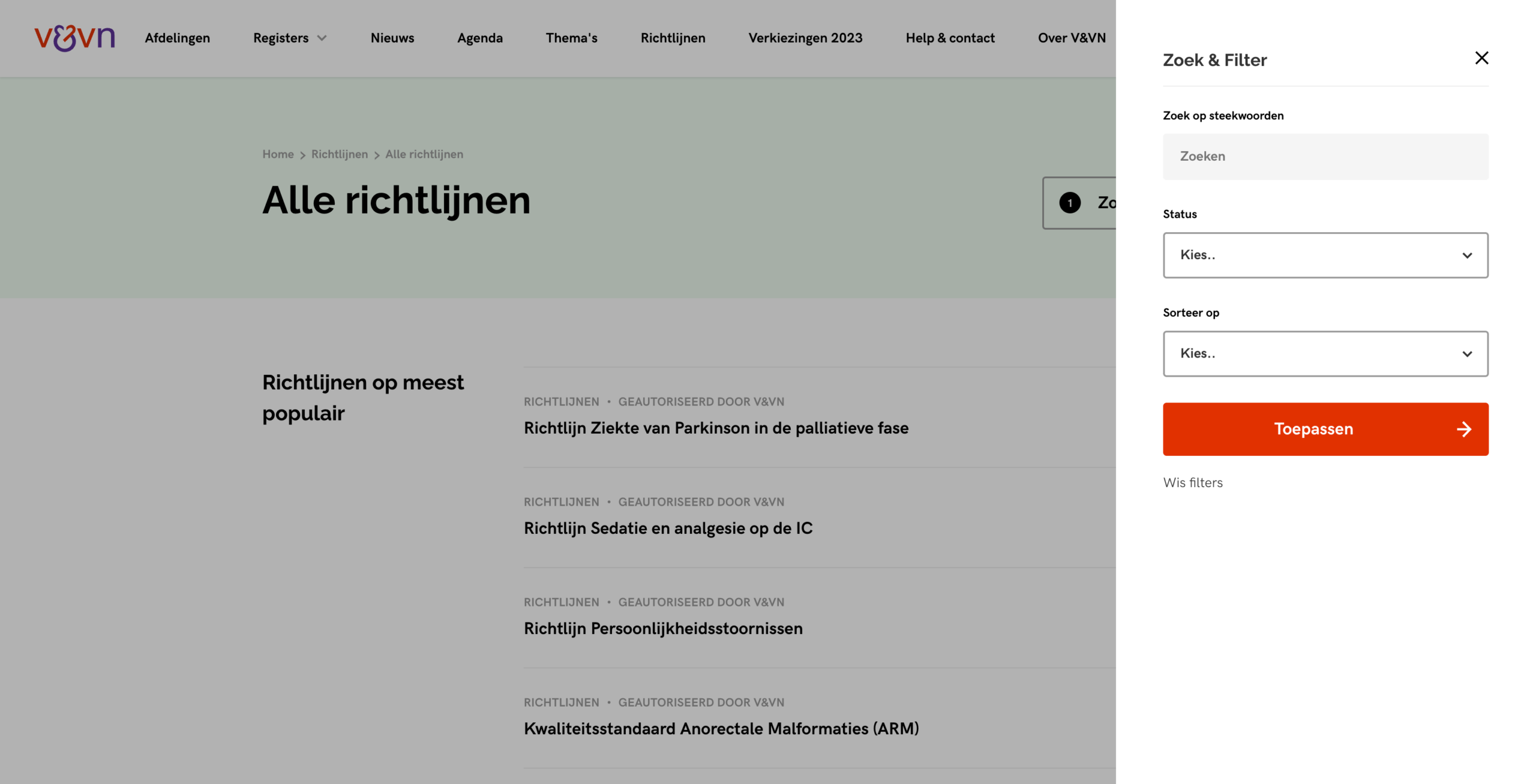Open Kwaliteitsstandaard Anorectale Malformaties (ARM)
The height and width of the screenshot is (784, 1536).
point(721,728)
